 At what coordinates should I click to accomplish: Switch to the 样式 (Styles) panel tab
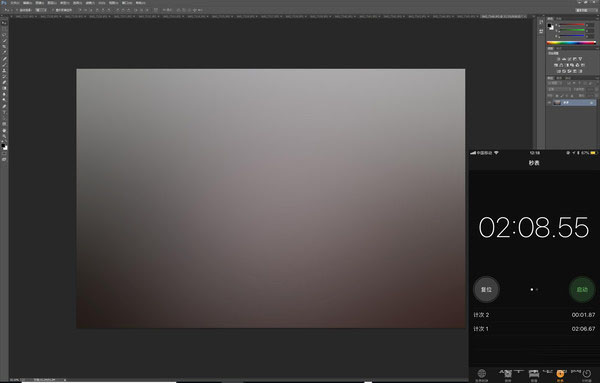[x=558, y=49]
